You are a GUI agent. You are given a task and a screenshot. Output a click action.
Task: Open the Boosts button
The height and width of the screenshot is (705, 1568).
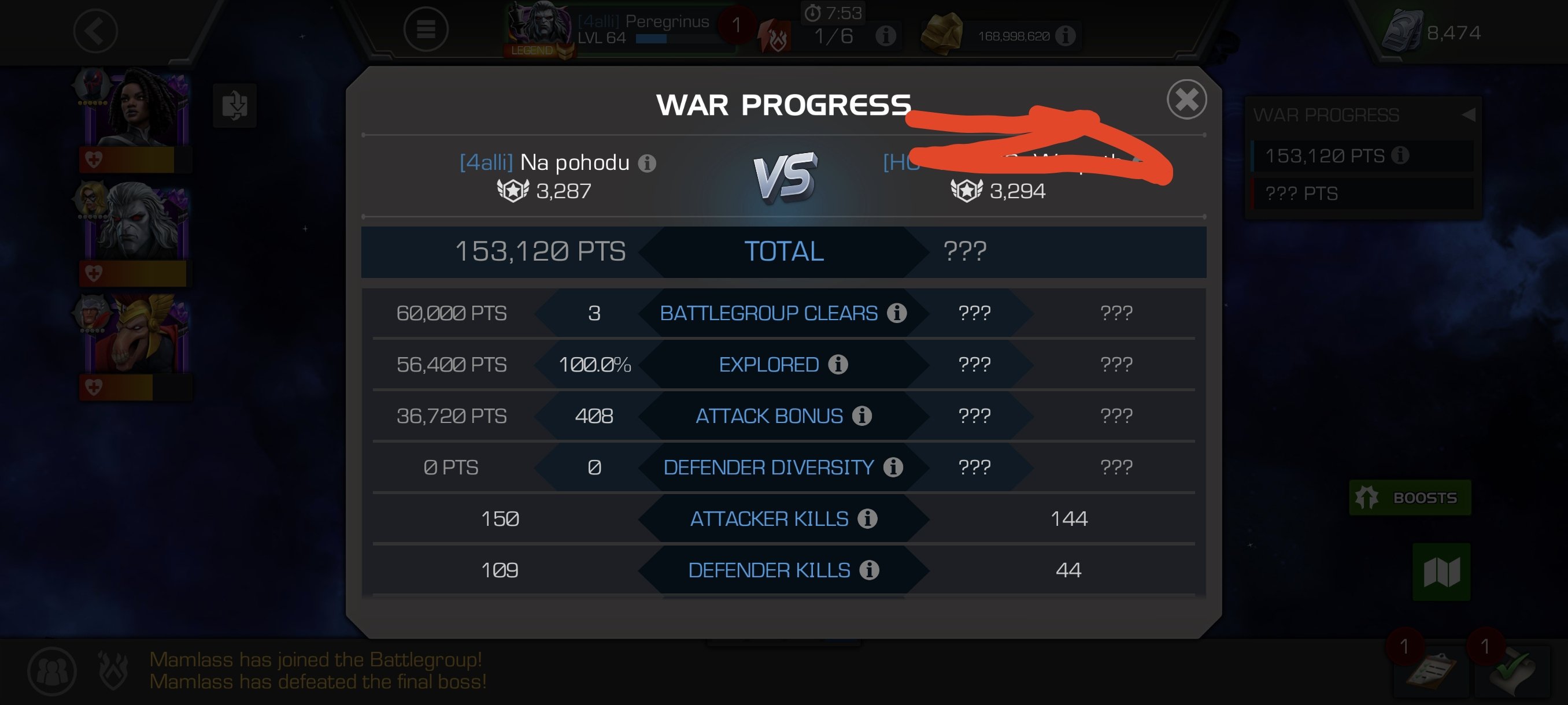1410,498
